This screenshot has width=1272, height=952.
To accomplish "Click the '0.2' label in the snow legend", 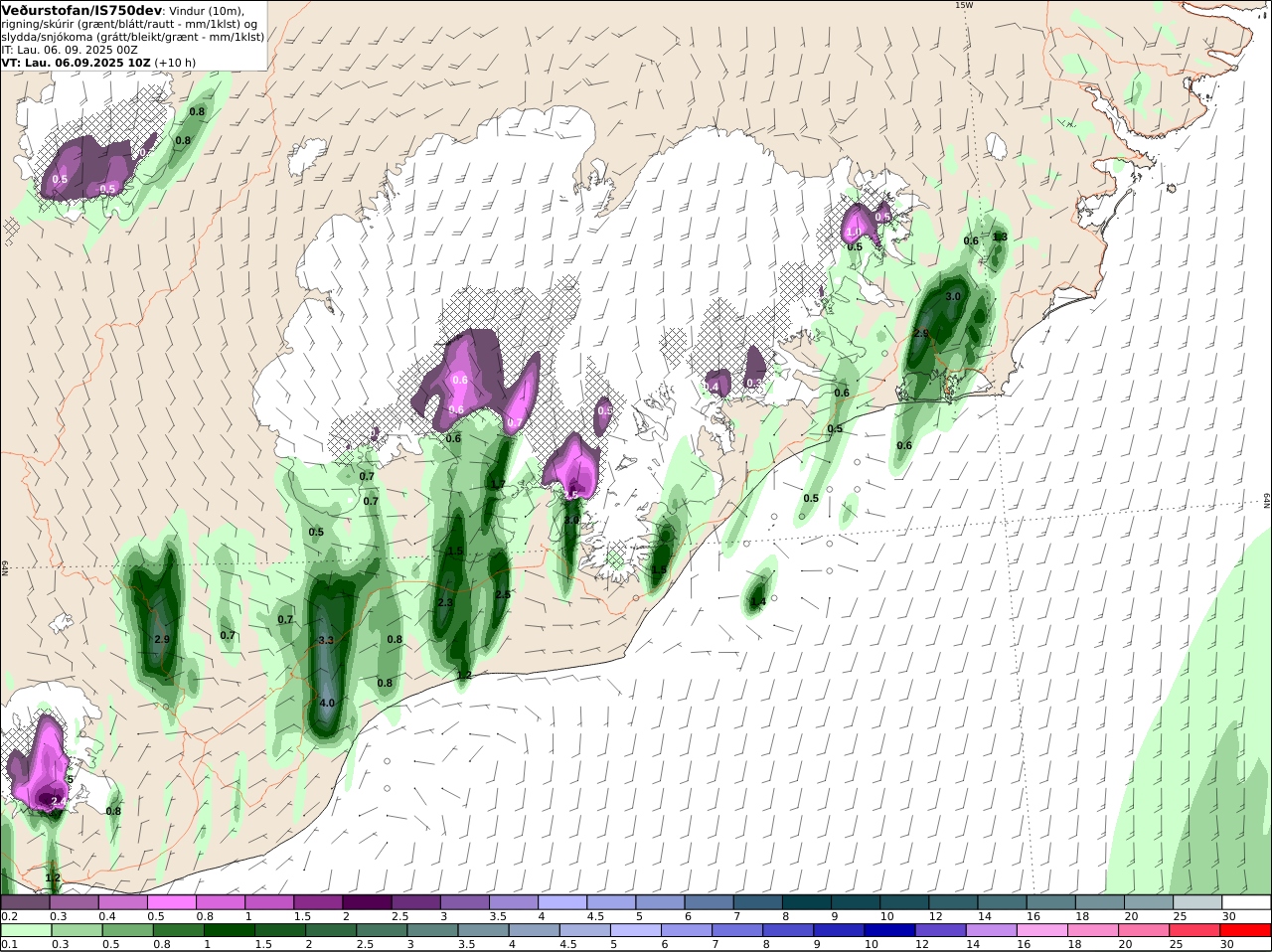I will click(9, 916).
